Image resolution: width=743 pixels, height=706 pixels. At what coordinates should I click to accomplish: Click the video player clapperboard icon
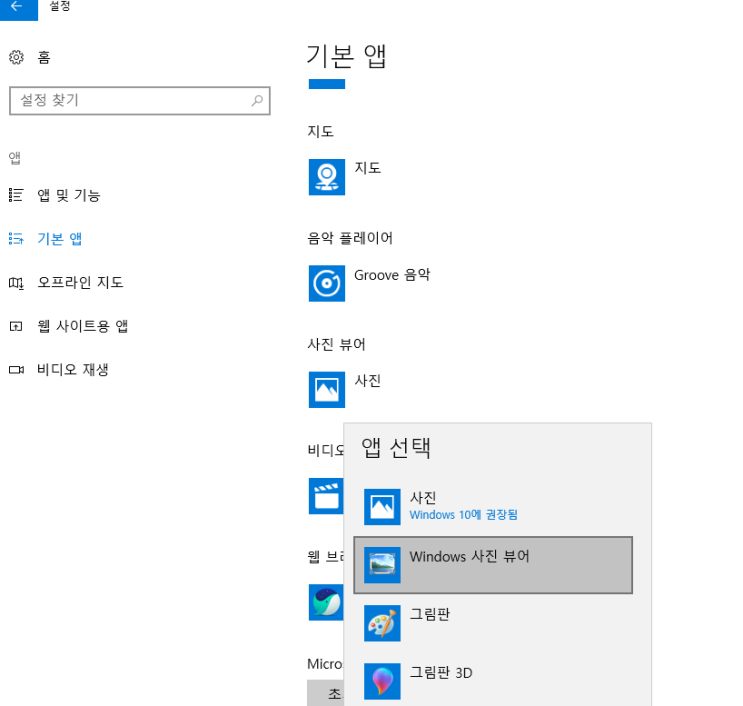[326, 496]
